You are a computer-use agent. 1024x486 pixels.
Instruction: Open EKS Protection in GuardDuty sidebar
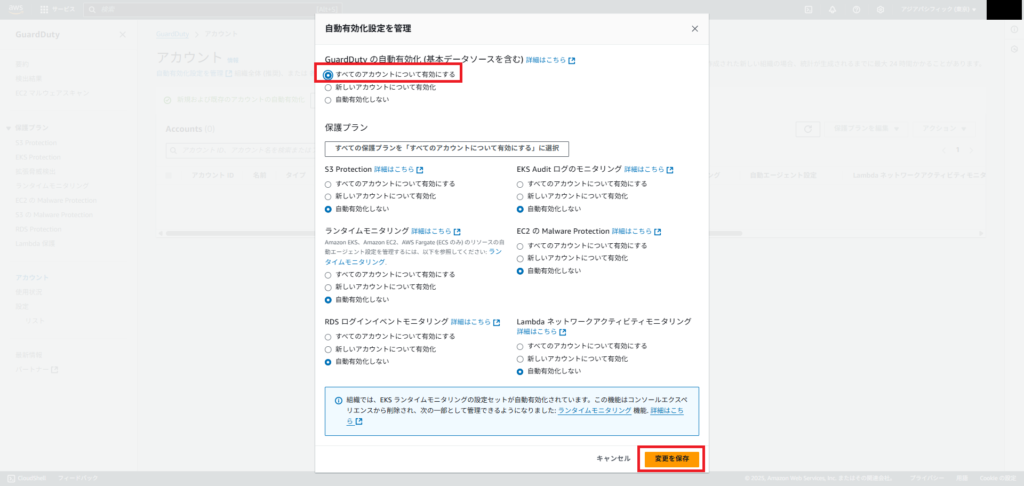tap(38, 157)
